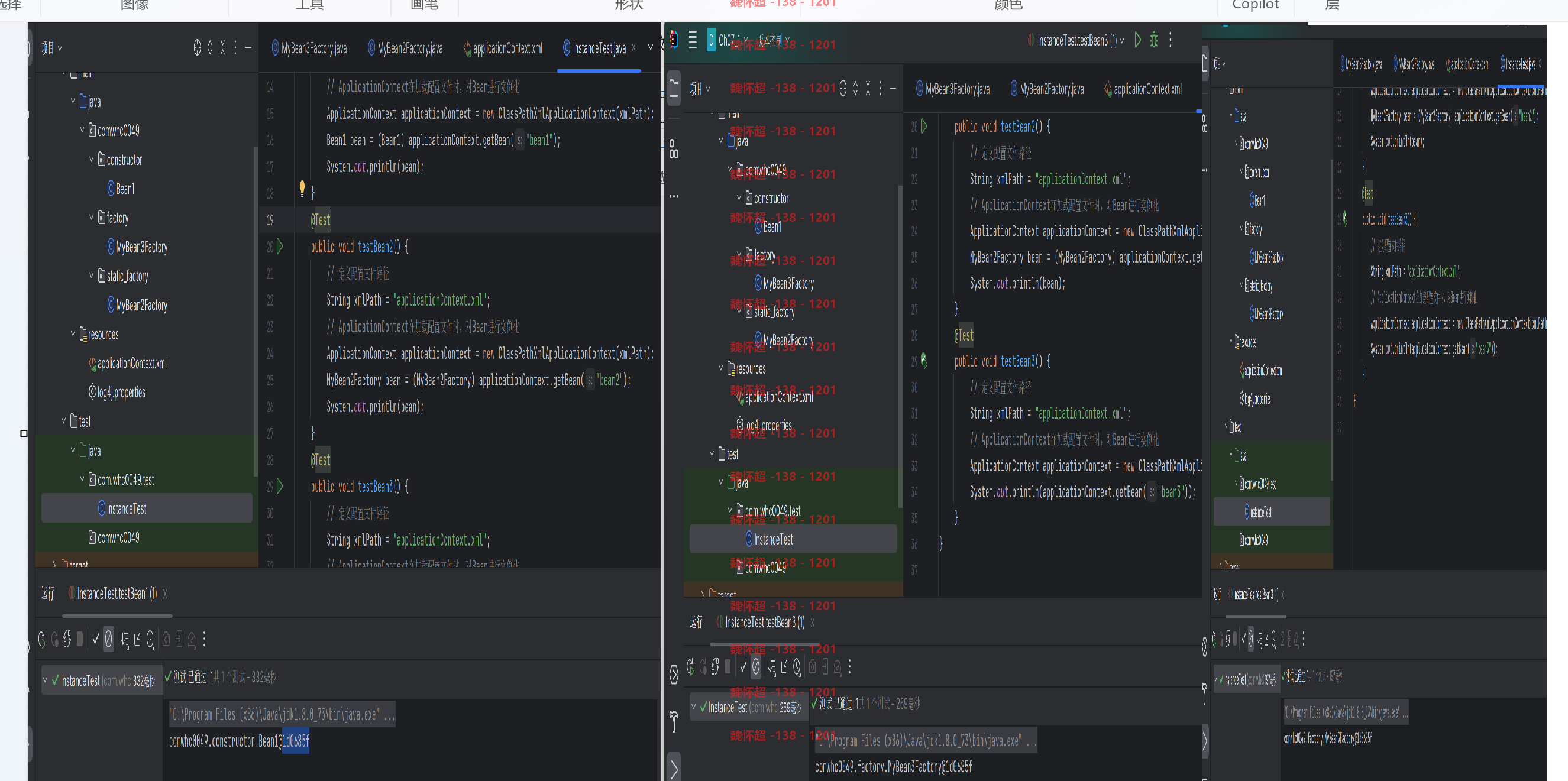Switch to the MyBean2Factory.java tab in the middle editor
The width and height of the screenshot is (1568, 781).
tap(1047, 89)
